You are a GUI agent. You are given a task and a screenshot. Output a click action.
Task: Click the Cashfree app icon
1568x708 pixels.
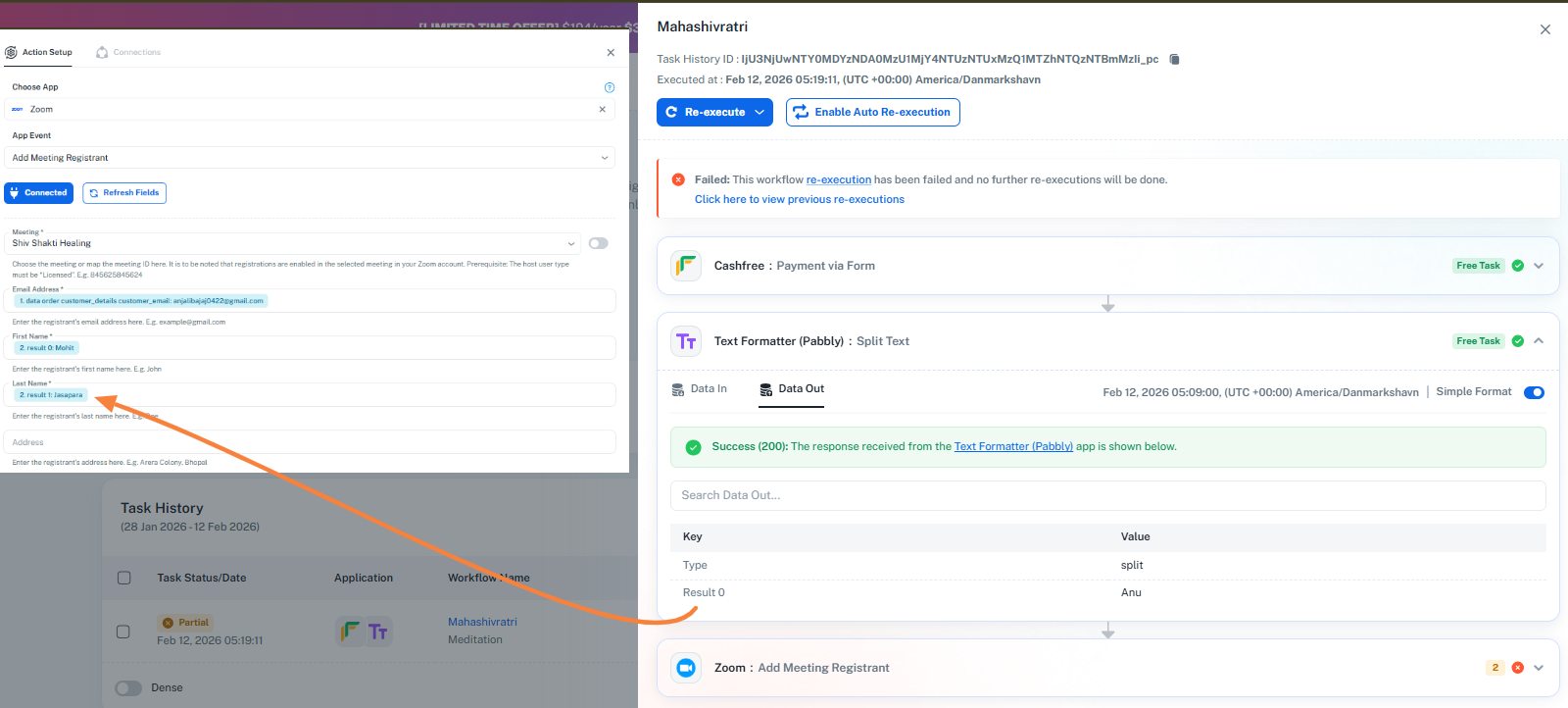[686, 266]
